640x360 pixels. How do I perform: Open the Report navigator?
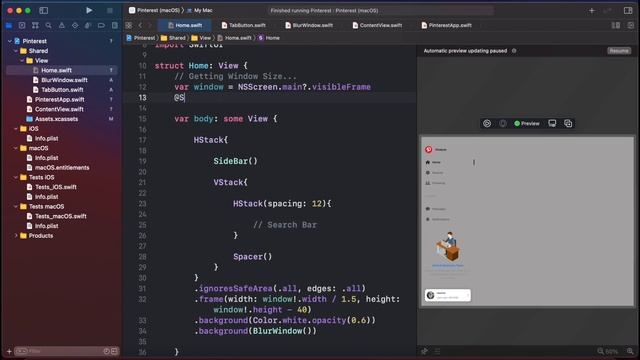115,25
